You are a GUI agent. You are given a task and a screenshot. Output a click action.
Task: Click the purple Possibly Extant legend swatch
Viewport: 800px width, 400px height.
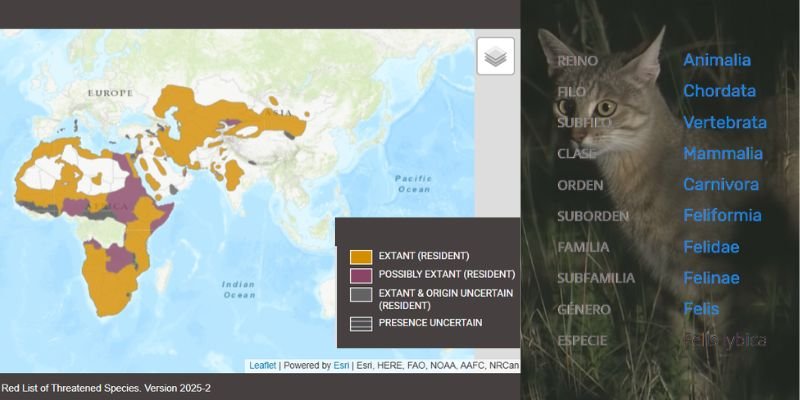click(361, 274)
